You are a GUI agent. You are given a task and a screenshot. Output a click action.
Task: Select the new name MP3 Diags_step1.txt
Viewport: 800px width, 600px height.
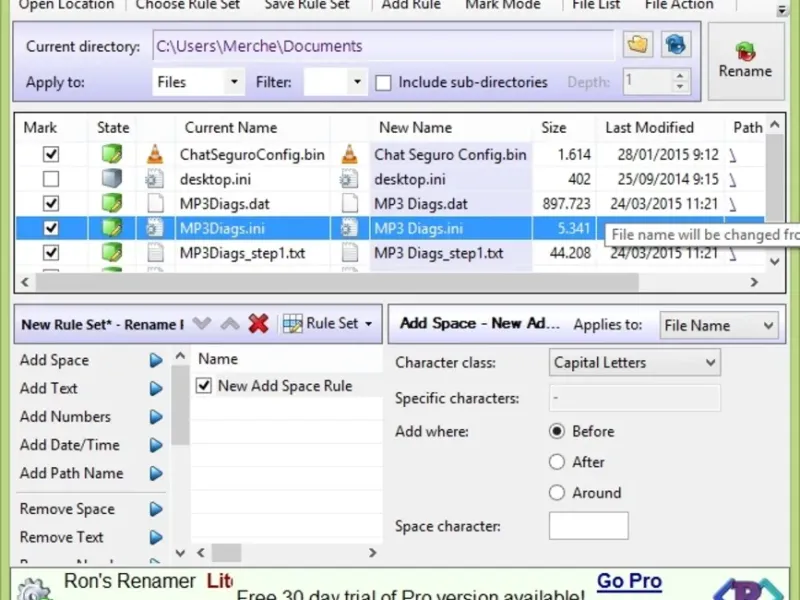click(x=439, y=253)
